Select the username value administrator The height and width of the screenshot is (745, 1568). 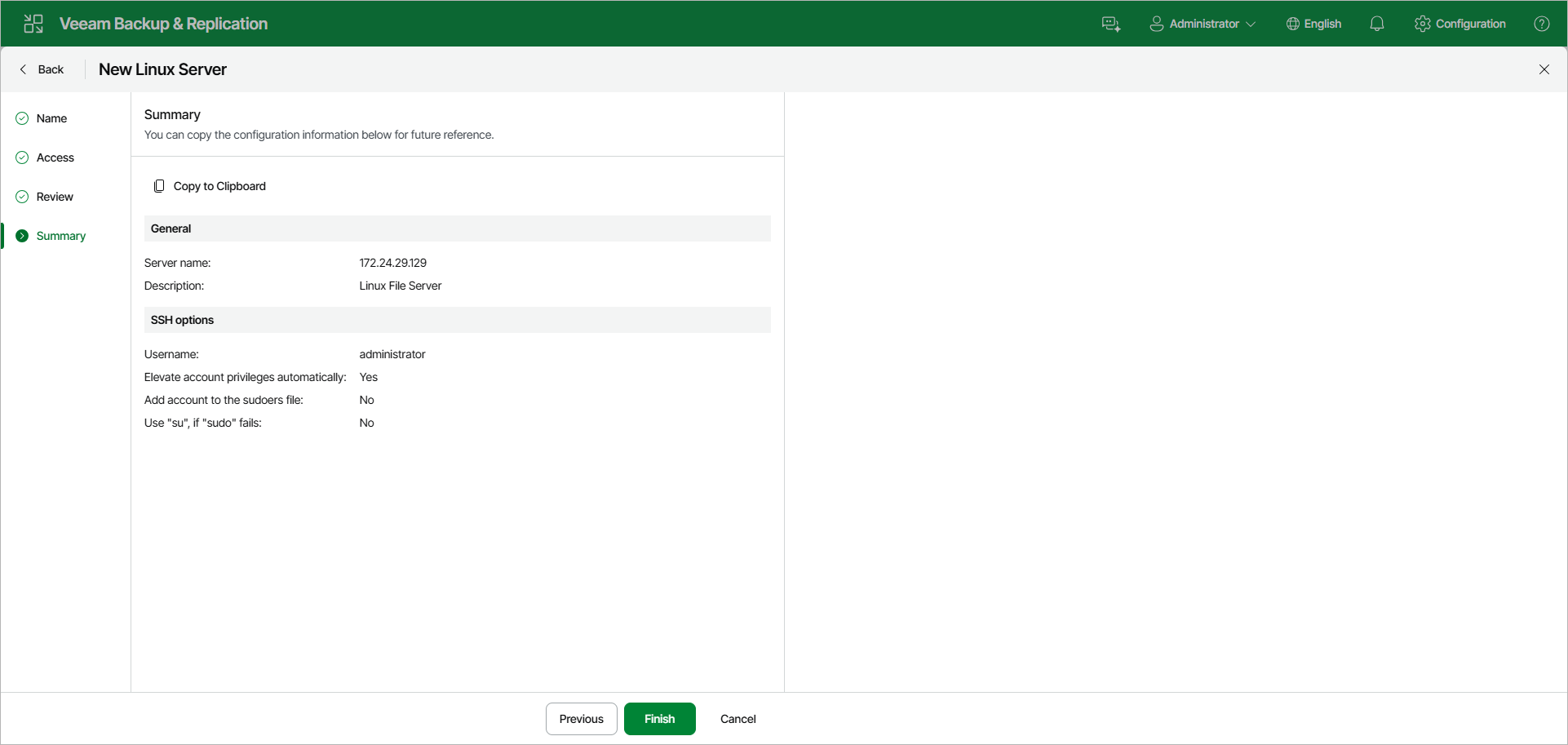[392, 354]
